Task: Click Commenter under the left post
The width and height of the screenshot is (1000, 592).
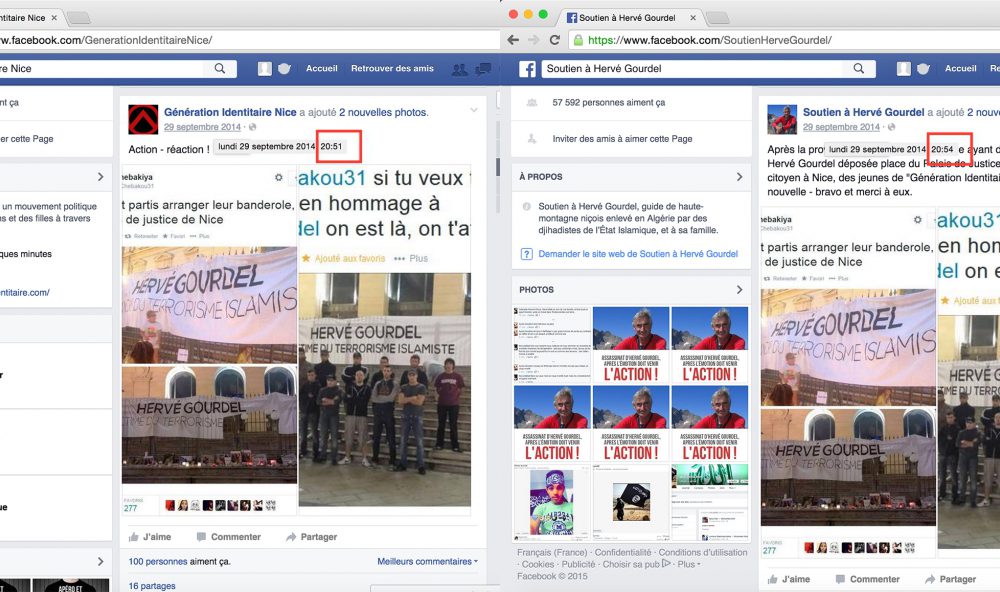Action: 228,537
